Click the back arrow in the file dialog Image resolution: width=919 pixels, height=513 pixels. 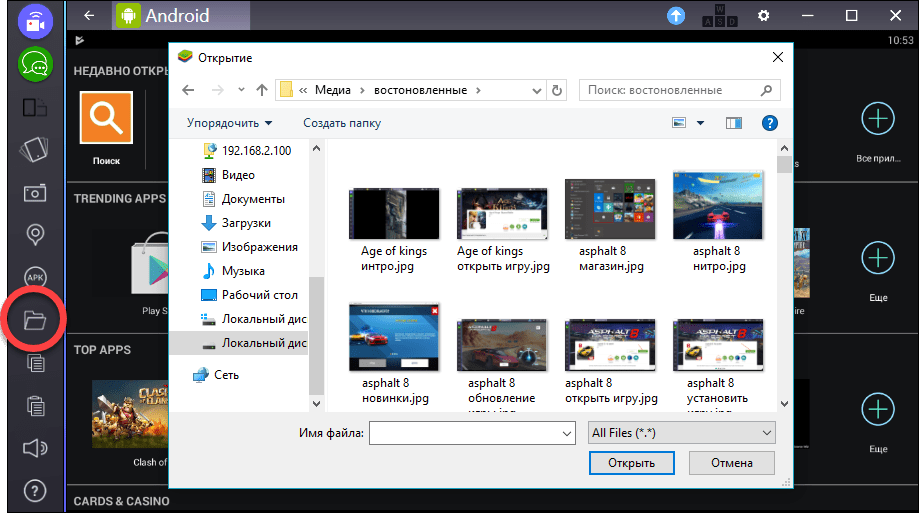(x=188, y=90)
